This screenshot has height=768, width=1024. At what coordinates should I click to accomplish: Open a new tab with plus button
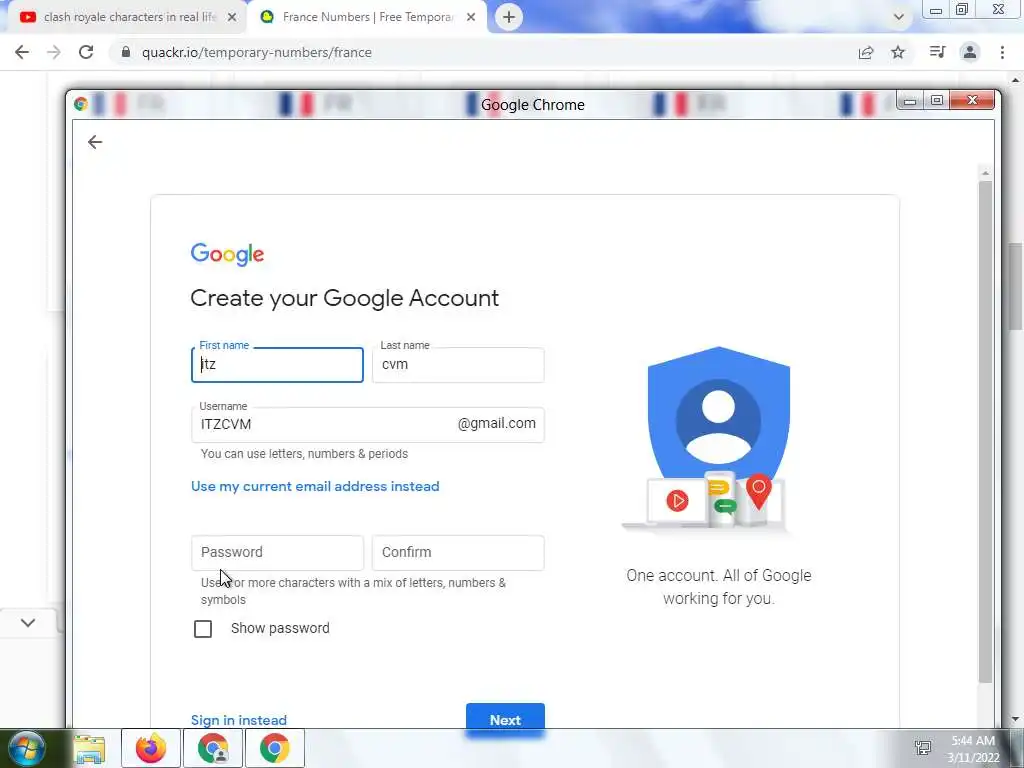pos(509,17)
